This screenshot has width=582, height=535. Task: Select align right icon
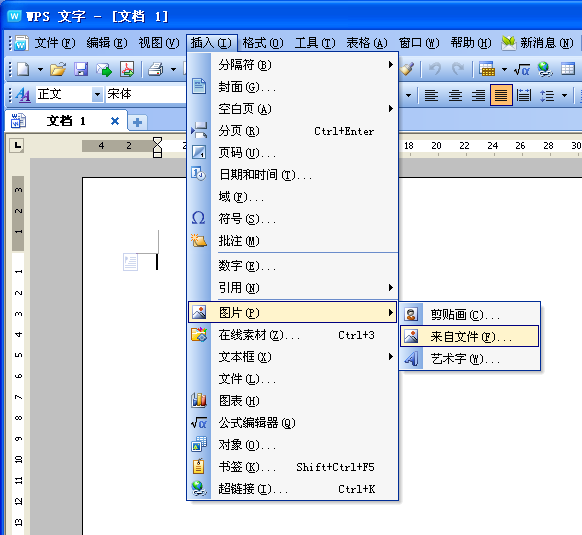click(478, 95)
